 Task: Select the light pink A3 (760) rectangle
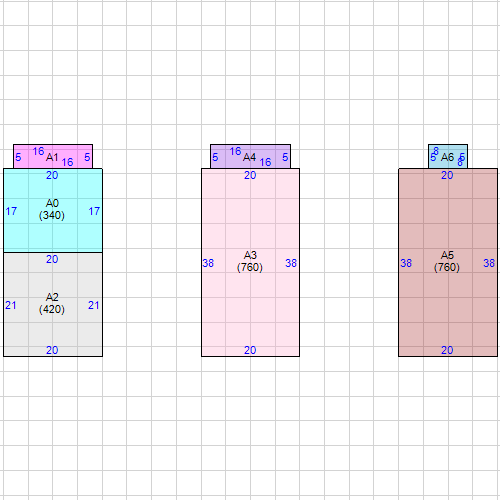pos(250,262)
